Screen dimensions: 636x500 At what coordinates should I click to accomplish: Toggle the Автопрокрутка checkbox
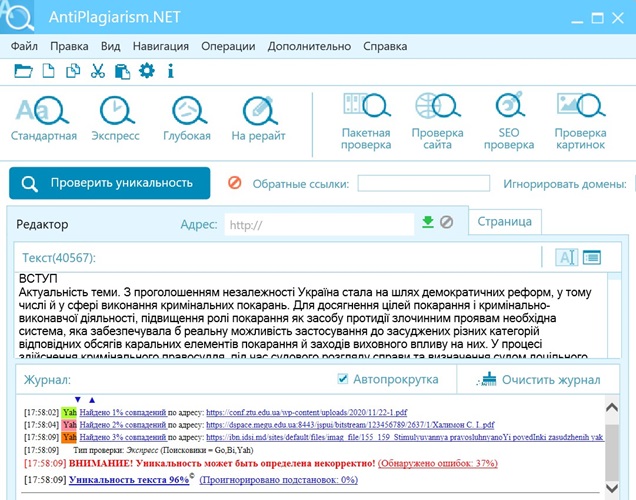tap(343, 380)
